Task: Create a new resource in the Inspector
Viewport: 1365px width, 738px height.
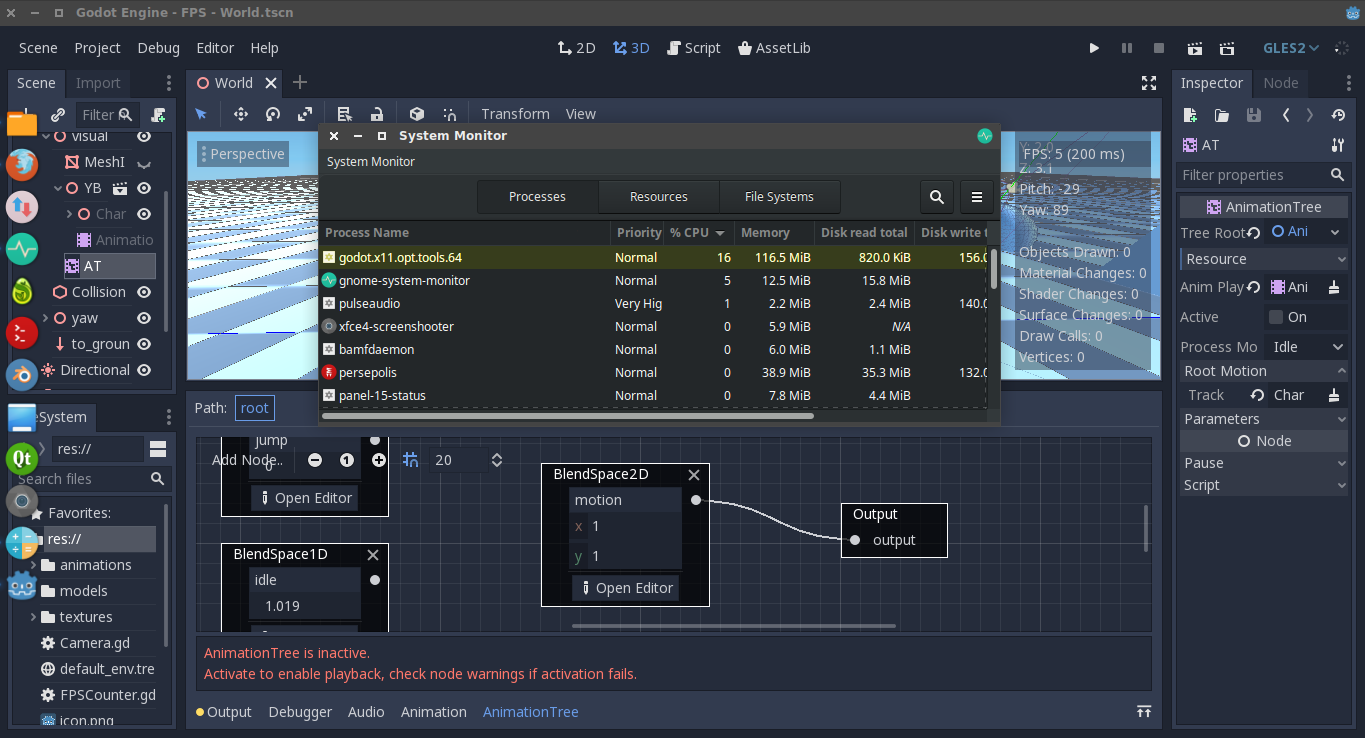Action: click(x=1190, y=115)
